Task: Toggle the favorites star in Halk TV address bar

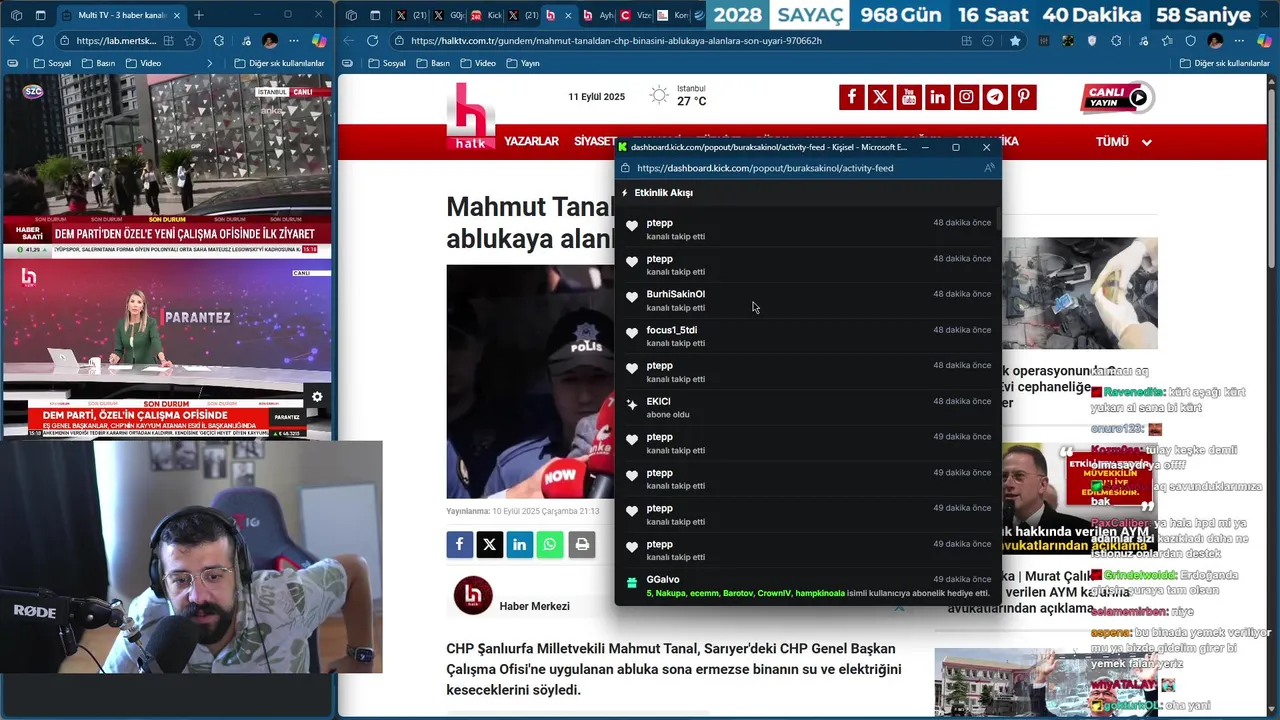Action: pyautogui.click(x=1015, y=41)
